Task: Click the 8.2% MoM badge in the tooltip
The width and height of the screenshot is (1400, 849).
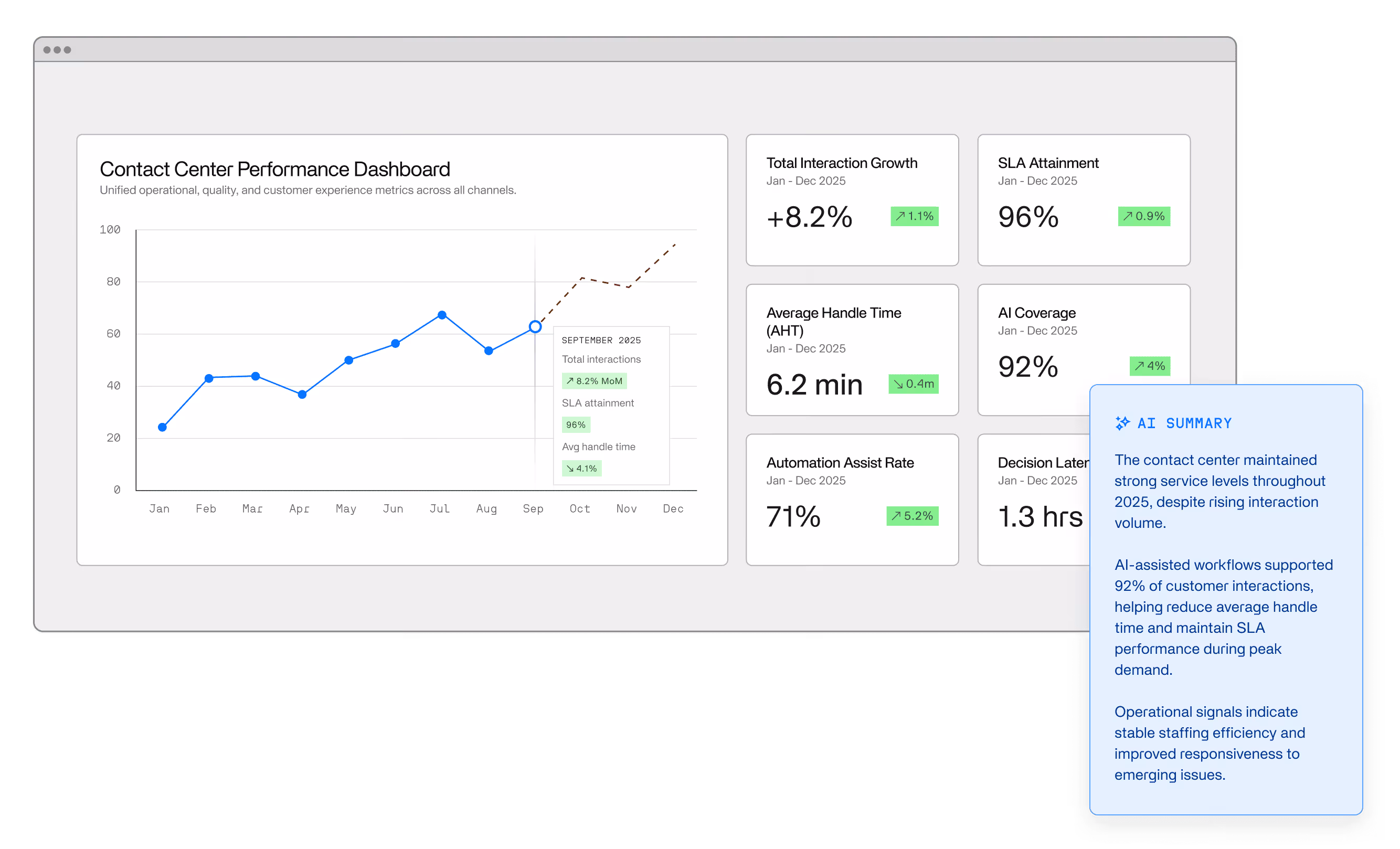Action: point(594,381)
